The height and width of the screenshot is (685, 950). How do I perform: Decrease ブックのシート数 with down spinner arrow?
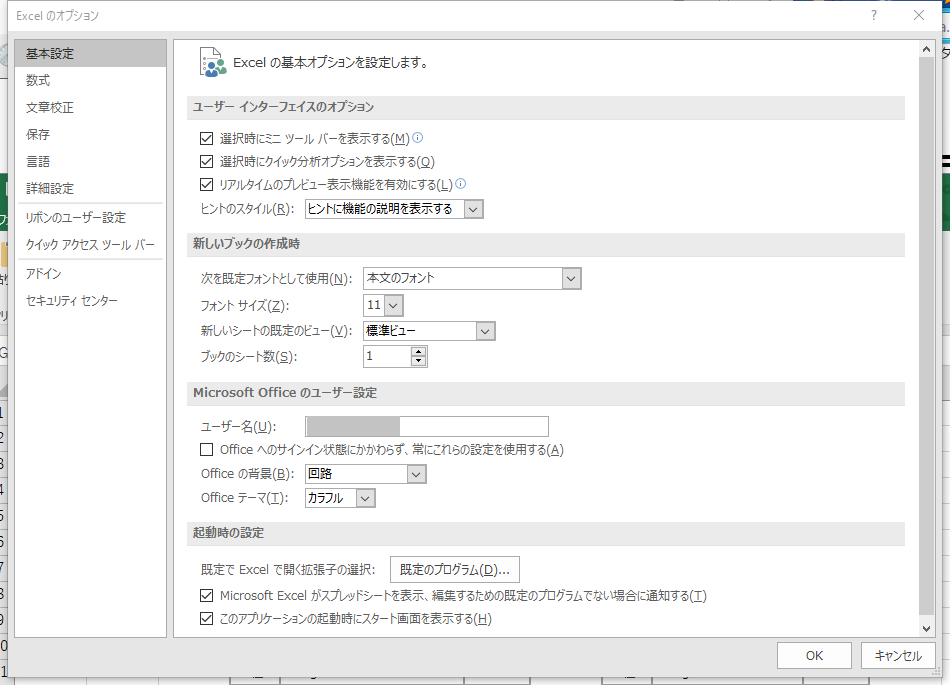point(418,362)
